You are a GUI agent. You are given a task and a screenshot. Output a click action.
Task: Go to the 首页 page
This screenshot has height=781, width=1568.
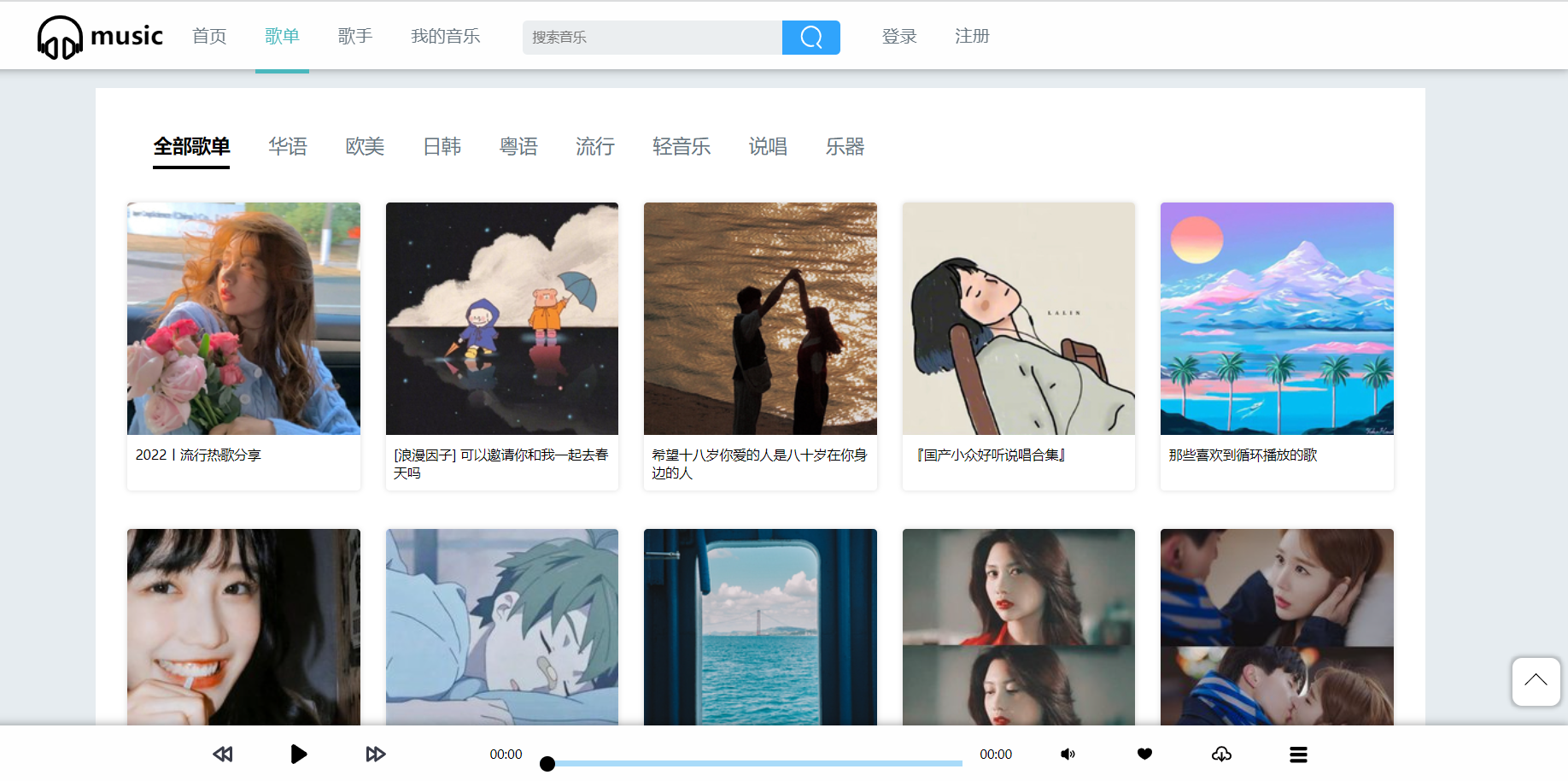208,37
